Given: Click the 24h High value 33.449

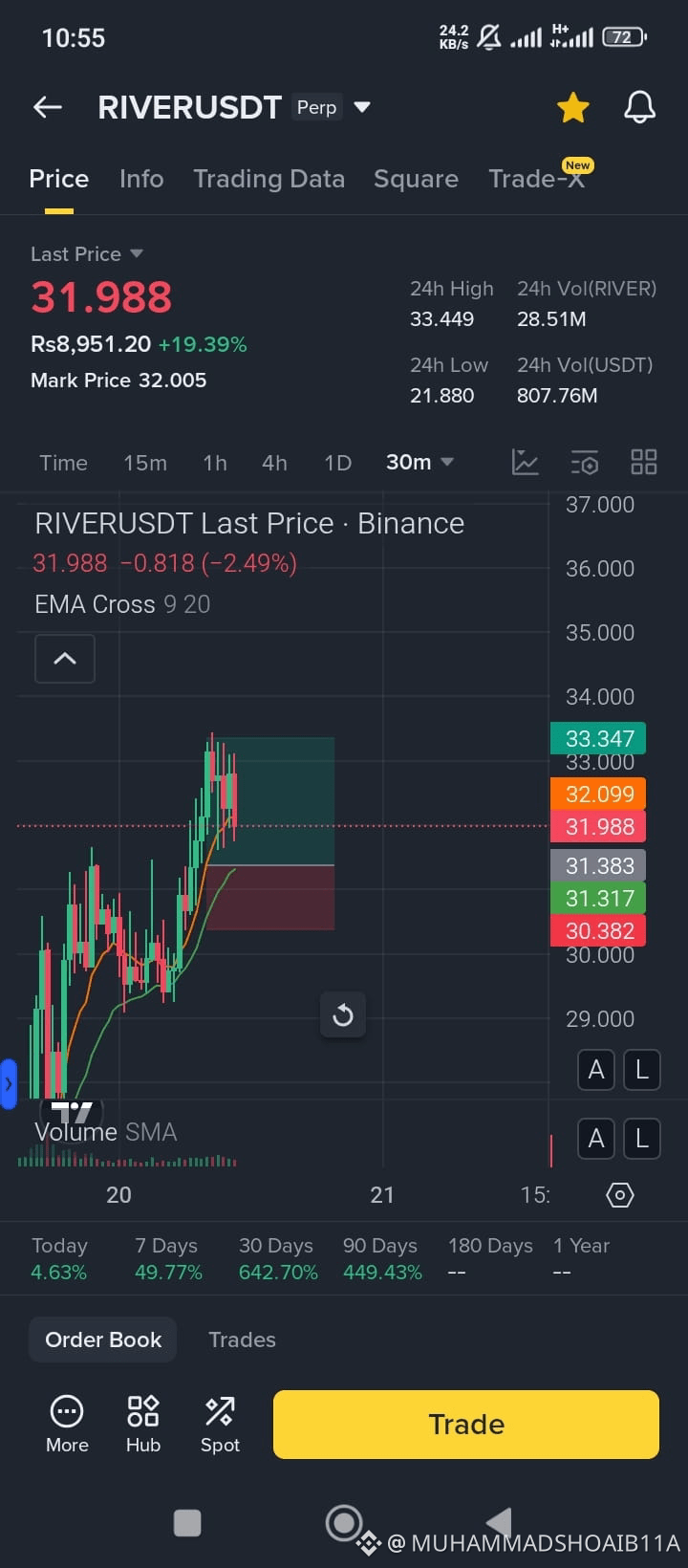Looking at the screenshot, I should tap(441, 319).
